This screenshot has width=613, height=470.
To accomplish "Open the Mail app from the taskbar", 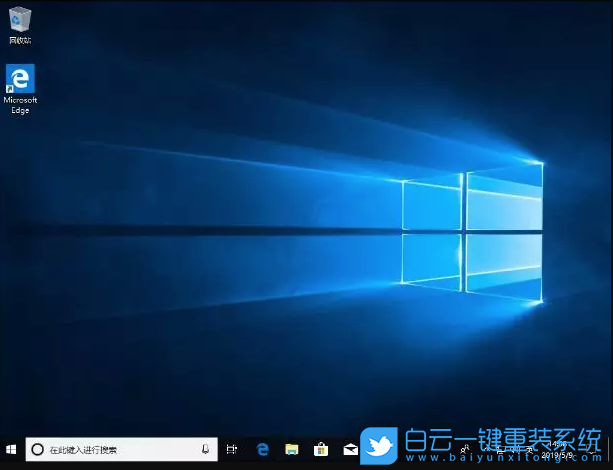I will (x=350, y=450).
